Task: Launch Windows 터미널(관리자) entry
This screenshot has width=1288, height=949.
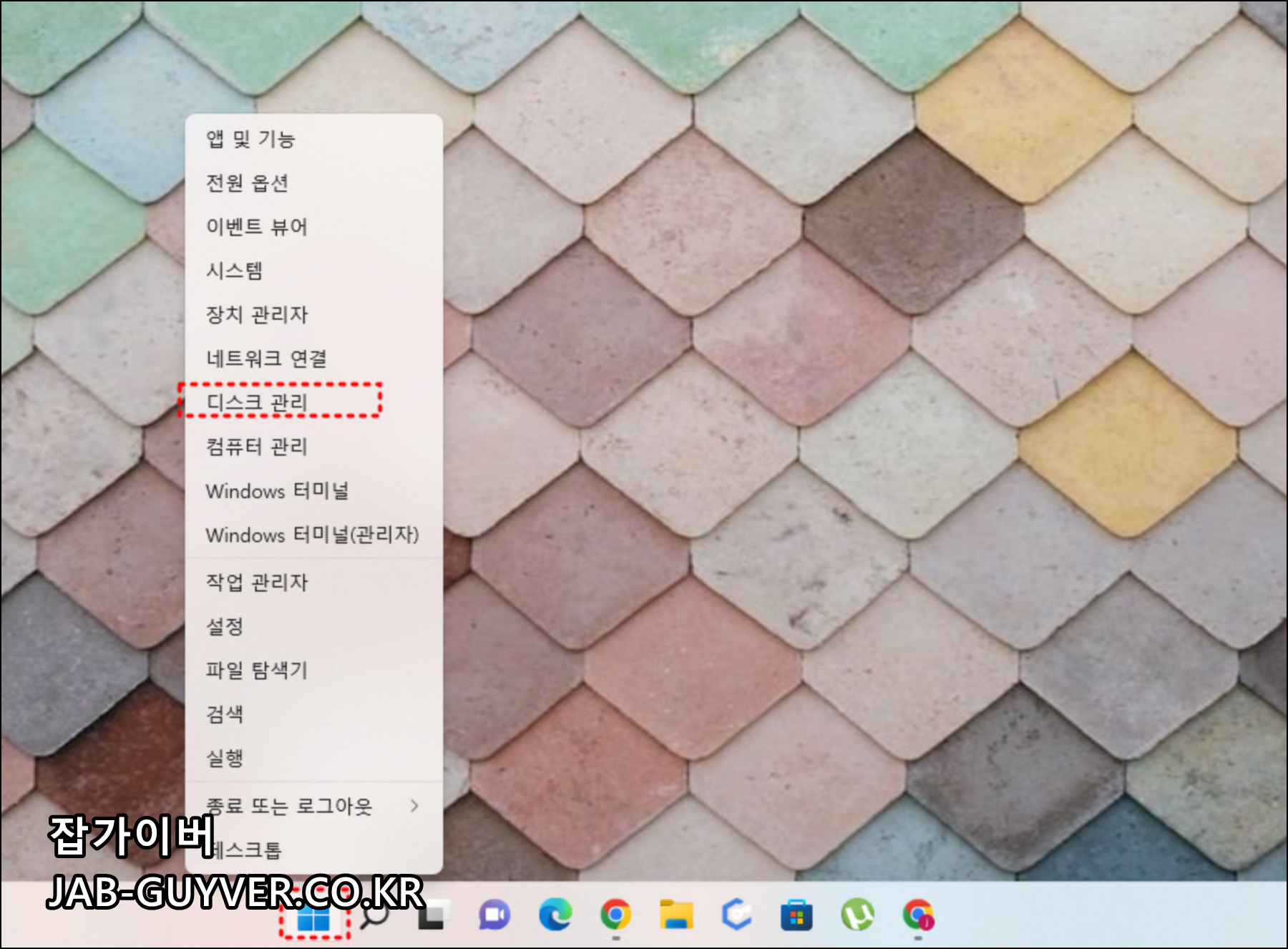Action: (x=314, y=535)
